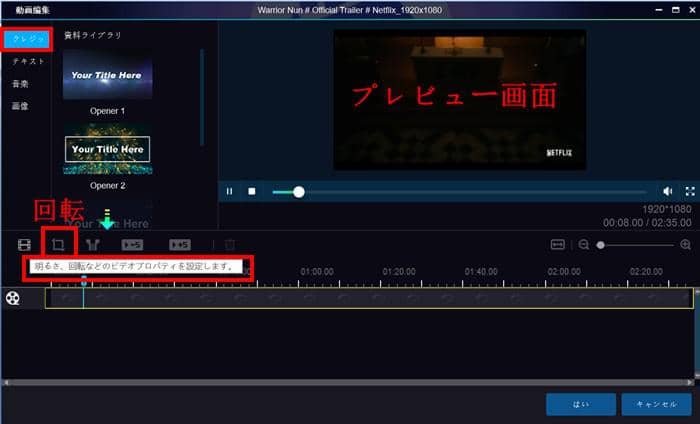The width and height of the screenshot is (700, 424).
Task: Click the Warrior Nun window title text
Action: click(350, 10)
